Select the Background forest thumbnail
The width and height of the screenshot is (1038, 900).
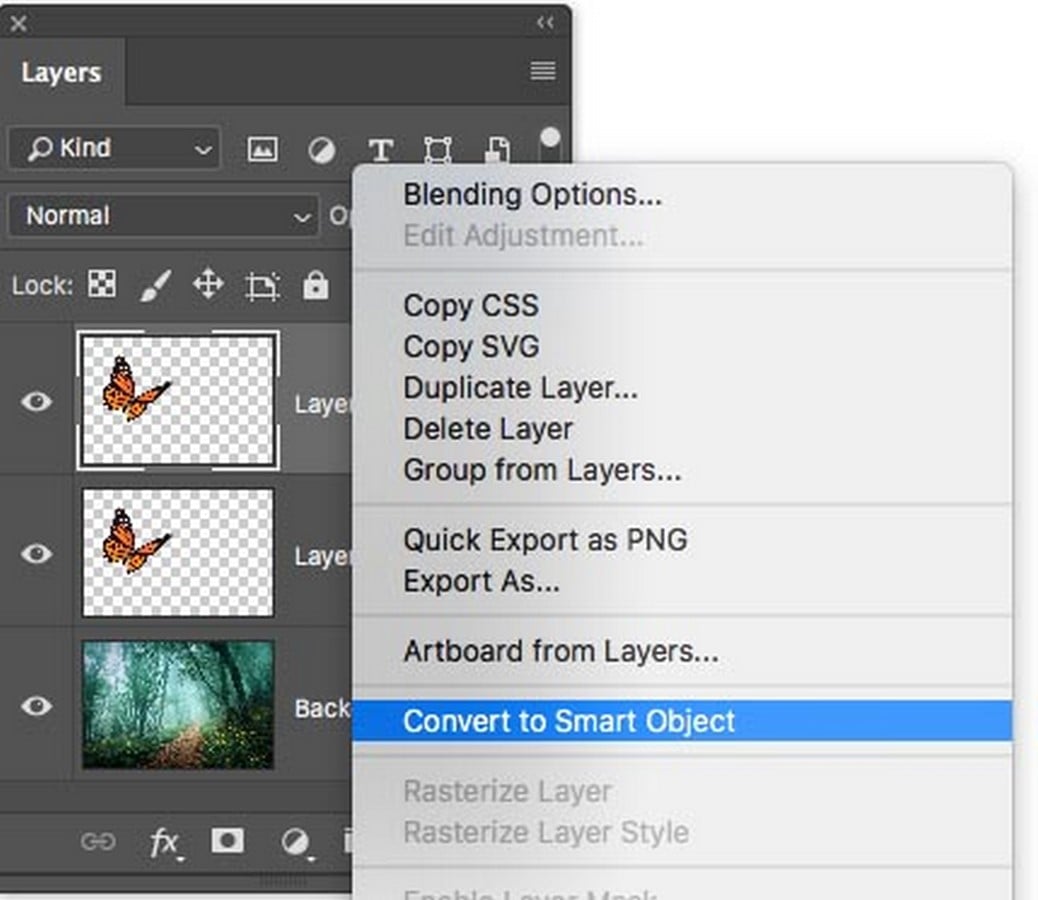177,705
